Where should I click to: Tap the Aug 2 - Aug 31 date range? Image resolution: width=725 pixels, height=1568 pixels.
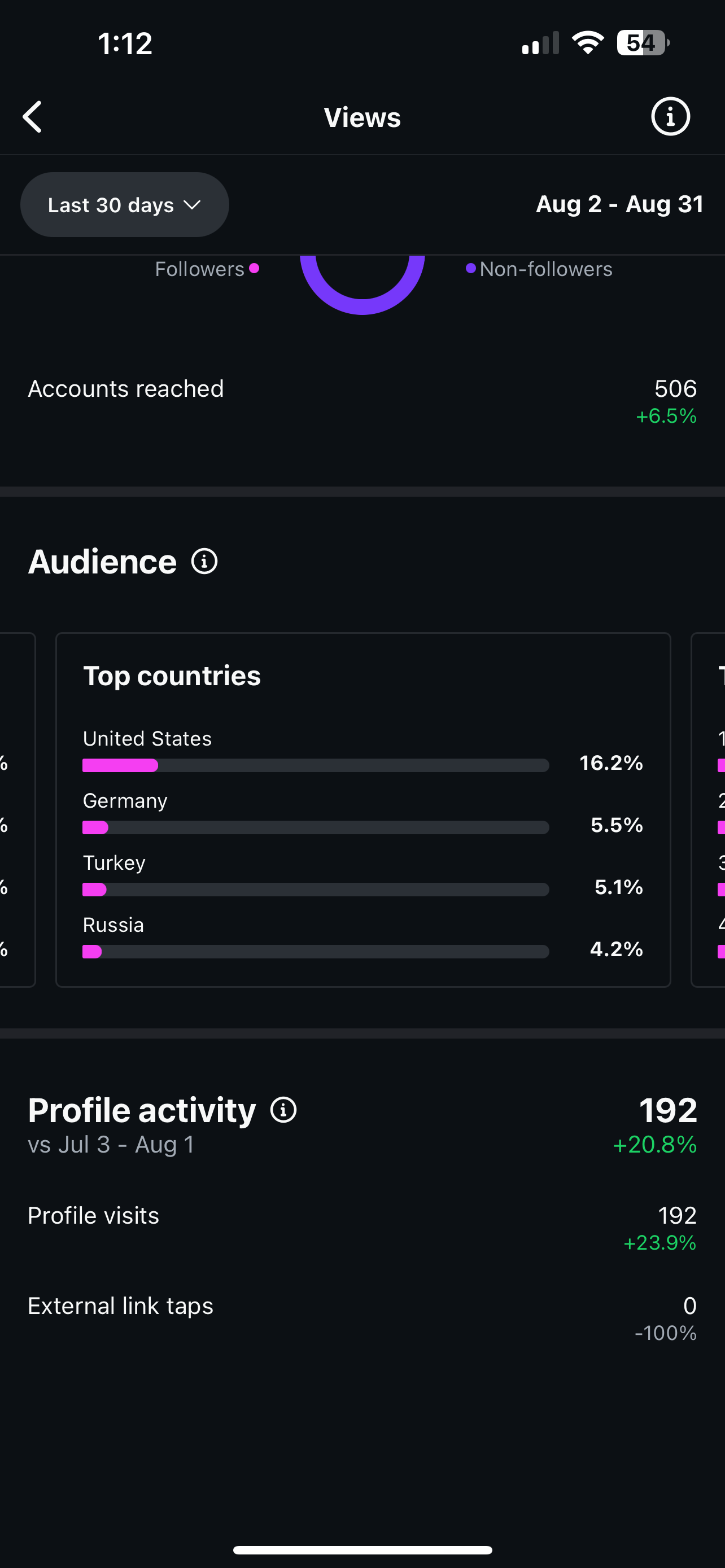[x=619, y=204]
